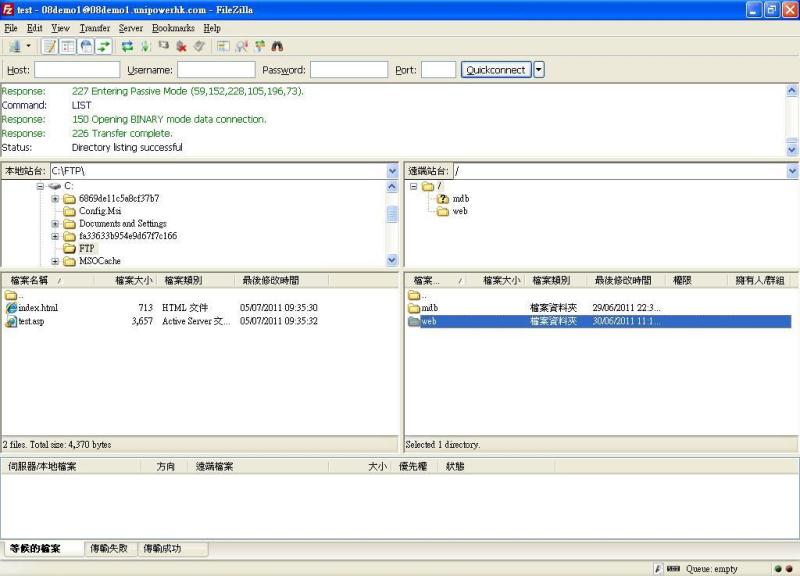Focus the Username input field
Image resolution: width=800 pixels, height=576 pixels.
tap(216, 70)
